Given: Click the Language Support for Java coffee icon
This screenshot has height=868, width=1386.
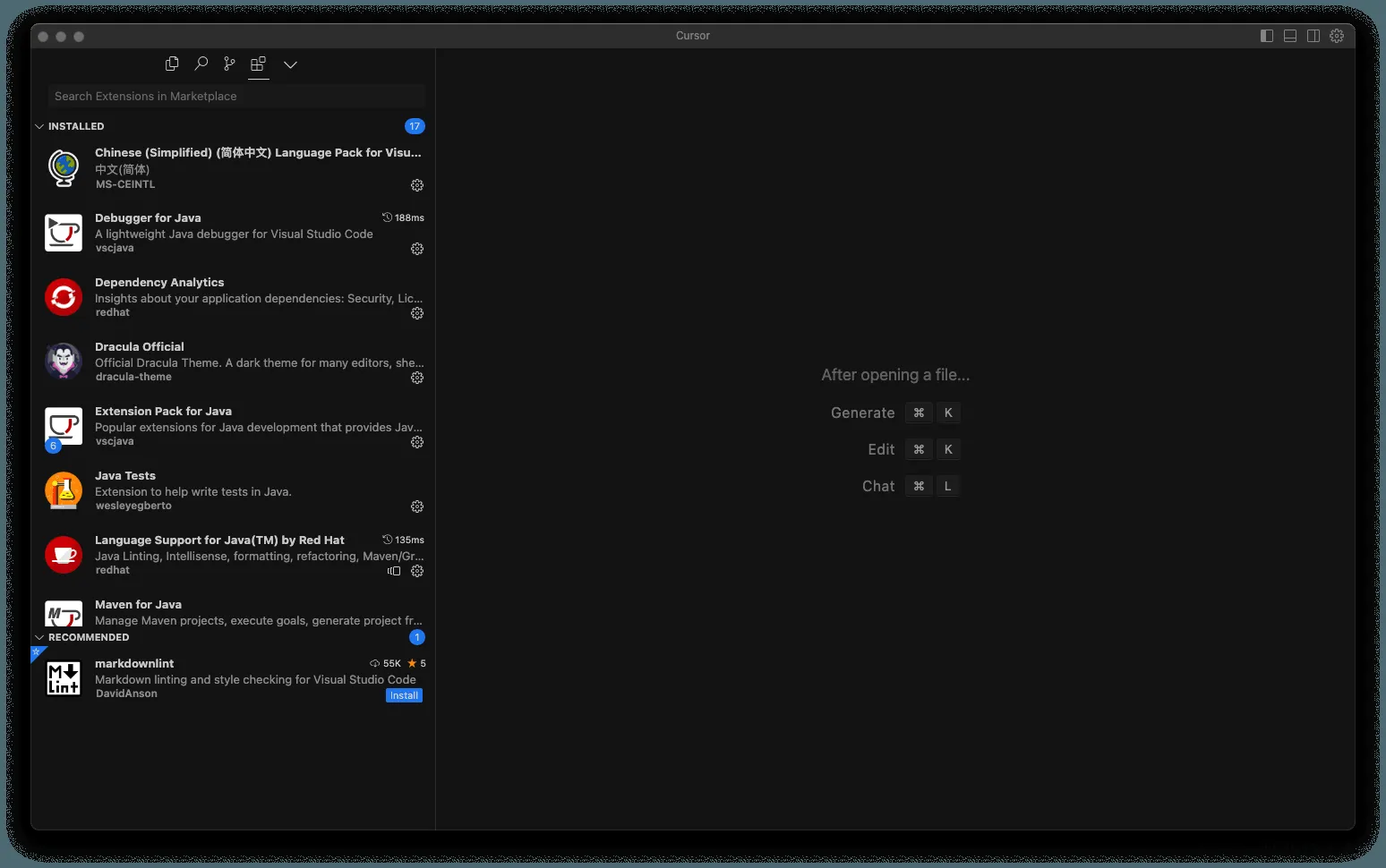Looking at the screenshot, I should click(x=64, y=555).
